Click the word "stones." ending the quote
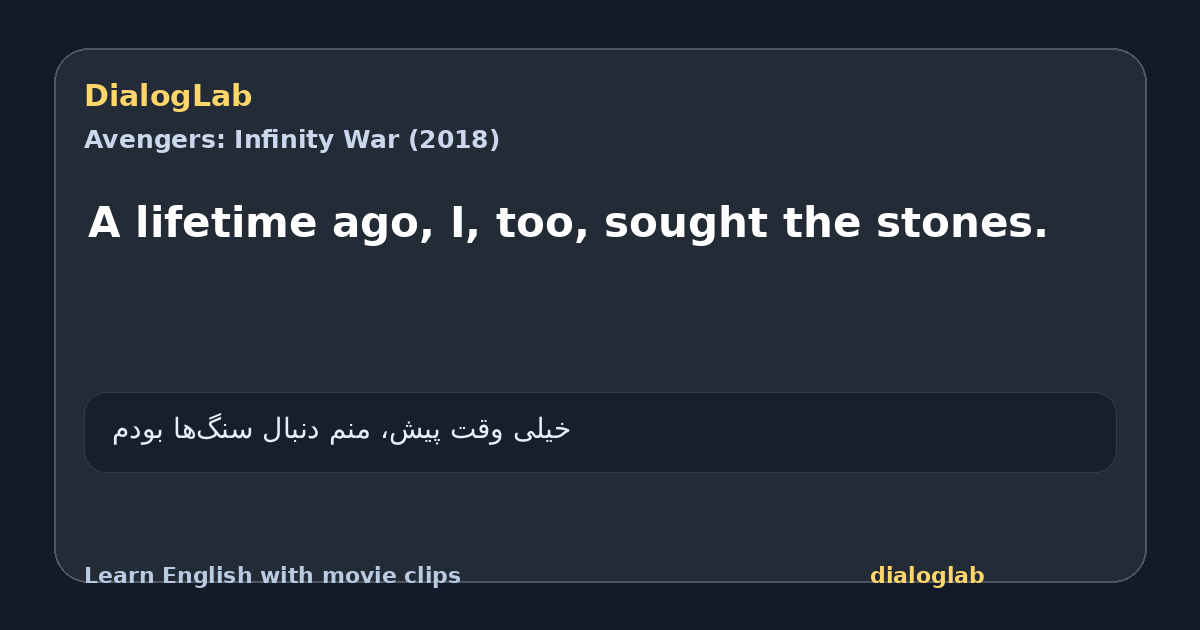Viewport: 1200px width, 630px height. 962,223
